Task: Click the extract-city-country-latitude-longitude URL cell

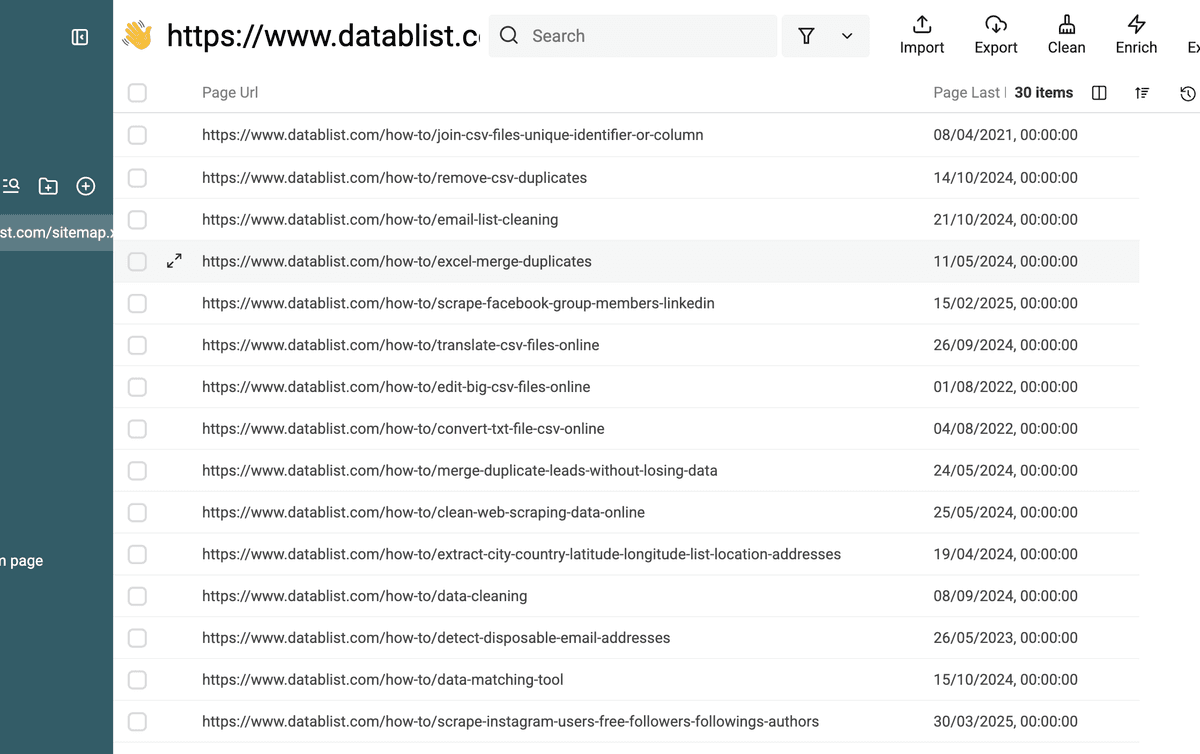Action: point(521,555)
